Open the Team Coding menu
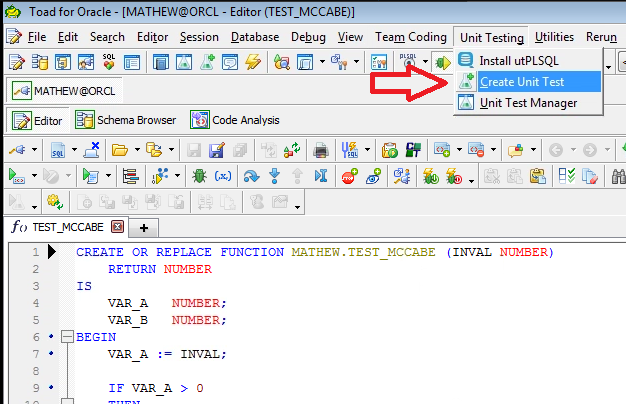626x404 pixels. click(x=410, y=37)
